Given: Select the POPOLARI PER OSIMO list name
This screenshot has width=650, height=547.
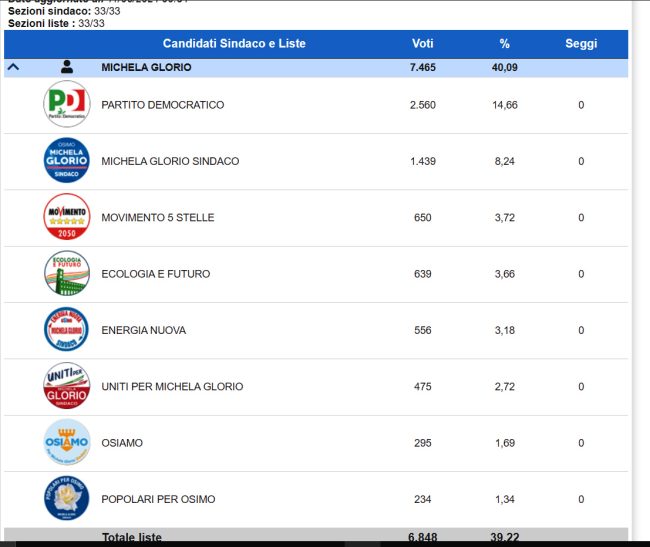Looking at the screenshot, I should point(158,499).
